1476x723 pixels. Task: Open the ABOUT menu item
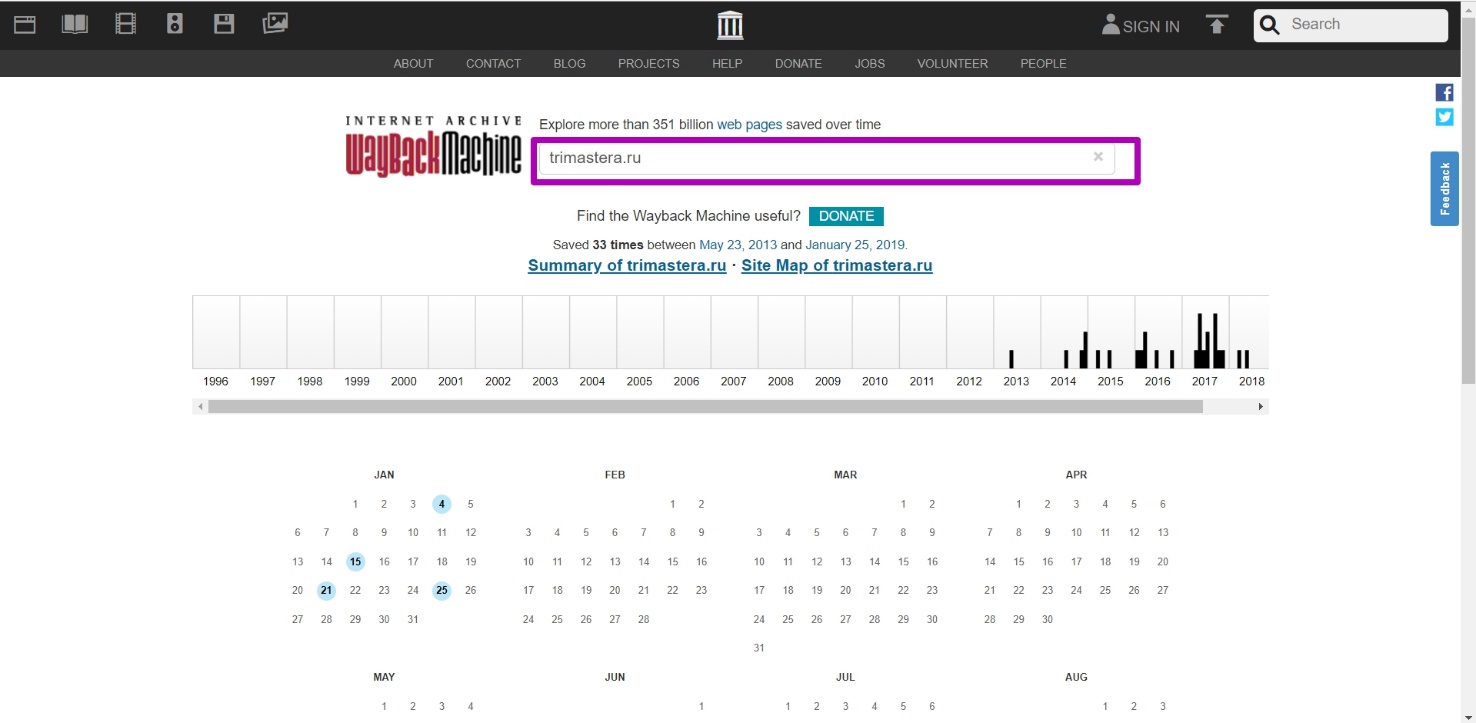click(x=413, y=63)
